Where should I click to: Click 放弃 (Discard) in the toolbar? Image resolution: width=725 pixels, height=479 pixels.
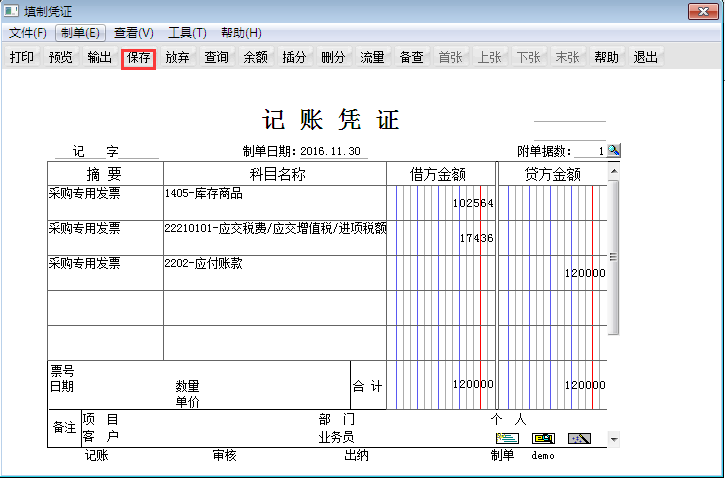[177, 58]
